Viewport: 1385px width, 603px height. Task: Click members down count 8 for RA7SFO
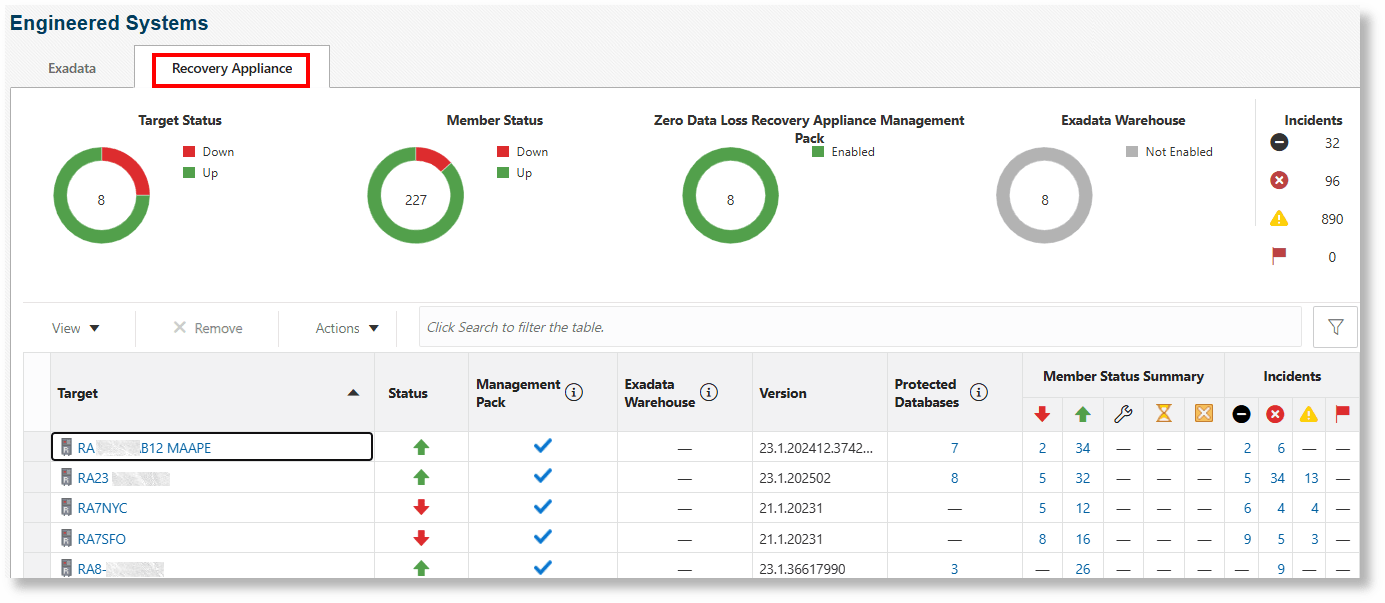click(1042, 539)
